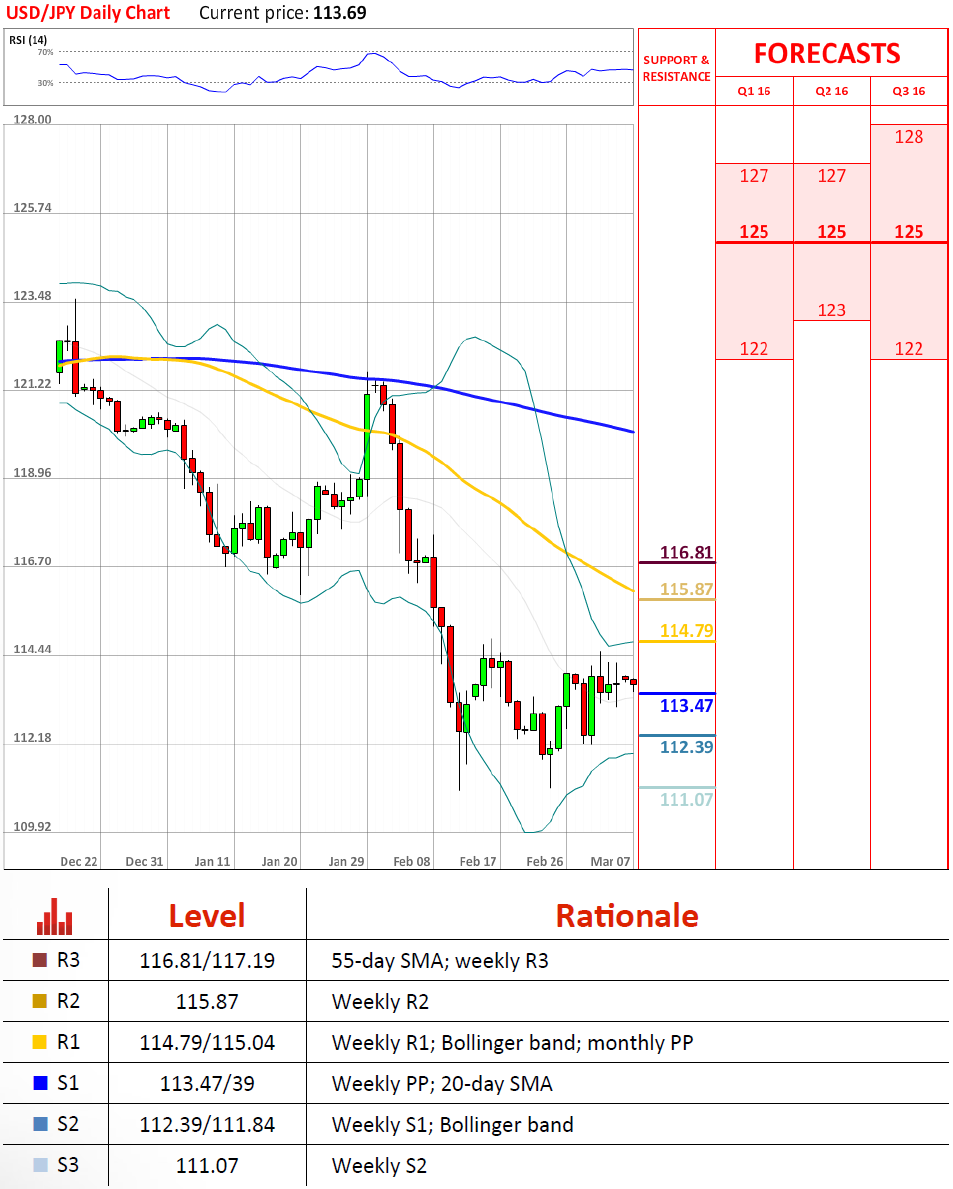Screen dimensions: 953x1189
Task: Click the Rationale column heading
Action: point(627,916)
